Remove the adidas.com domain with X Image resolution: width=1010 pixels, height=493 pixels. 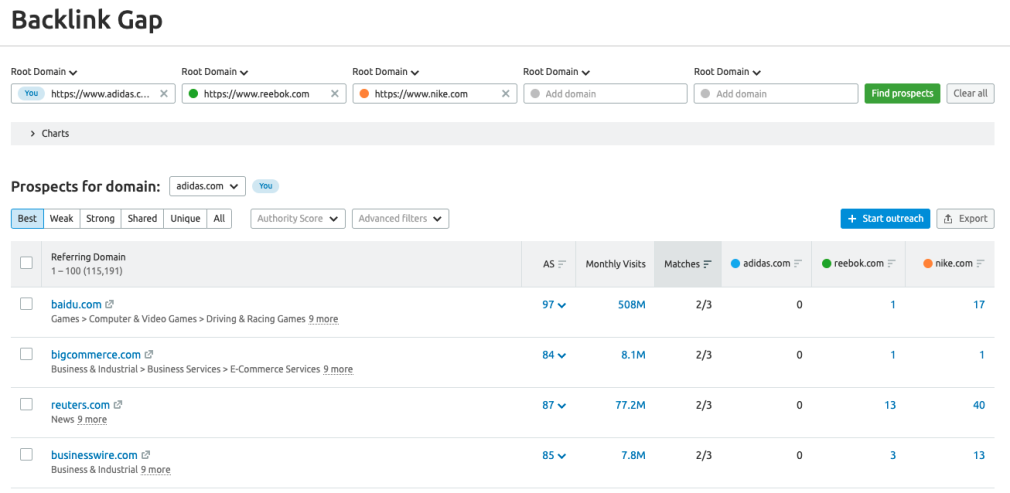coord(164,93)
